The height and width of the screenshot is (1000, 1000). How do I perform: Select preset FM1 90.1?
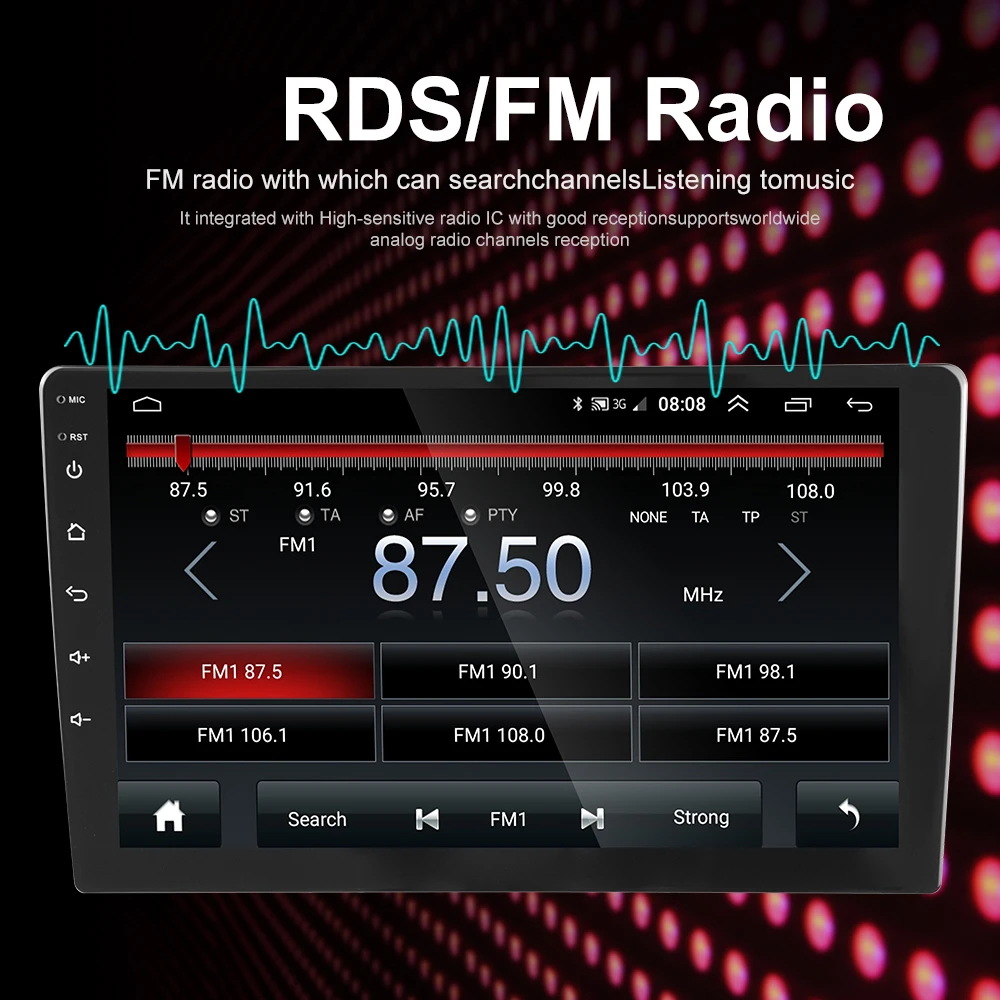pyautogui.click(x=506, y=671)
